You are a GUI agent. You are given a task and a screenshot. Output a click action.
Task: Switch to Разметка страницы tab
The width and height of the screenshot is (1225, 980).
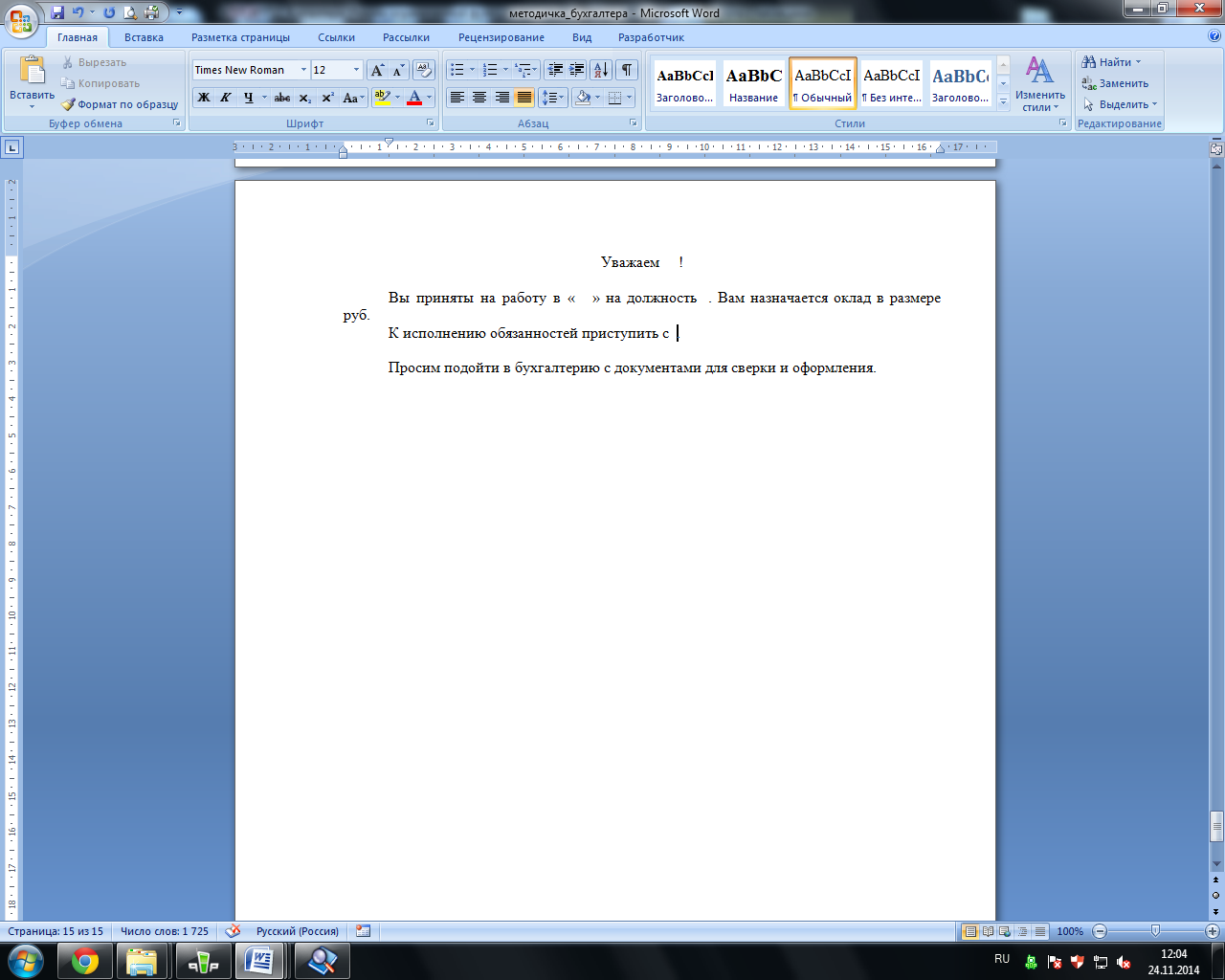pyautogui.click(x=240, y=37)
